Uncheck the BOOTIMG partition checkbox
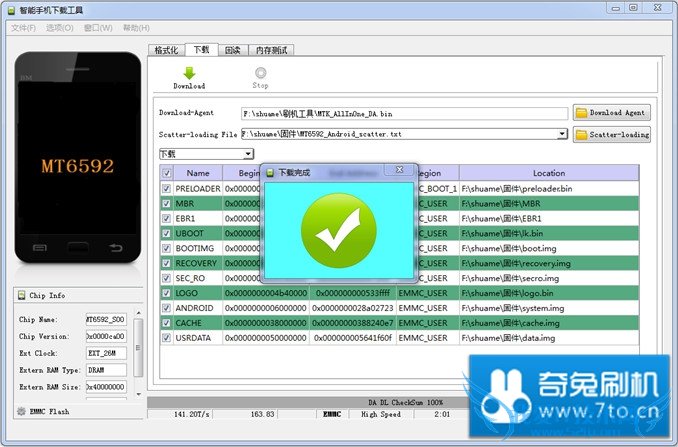The height and width of the screenshot is (447, 678). [166, 248]
